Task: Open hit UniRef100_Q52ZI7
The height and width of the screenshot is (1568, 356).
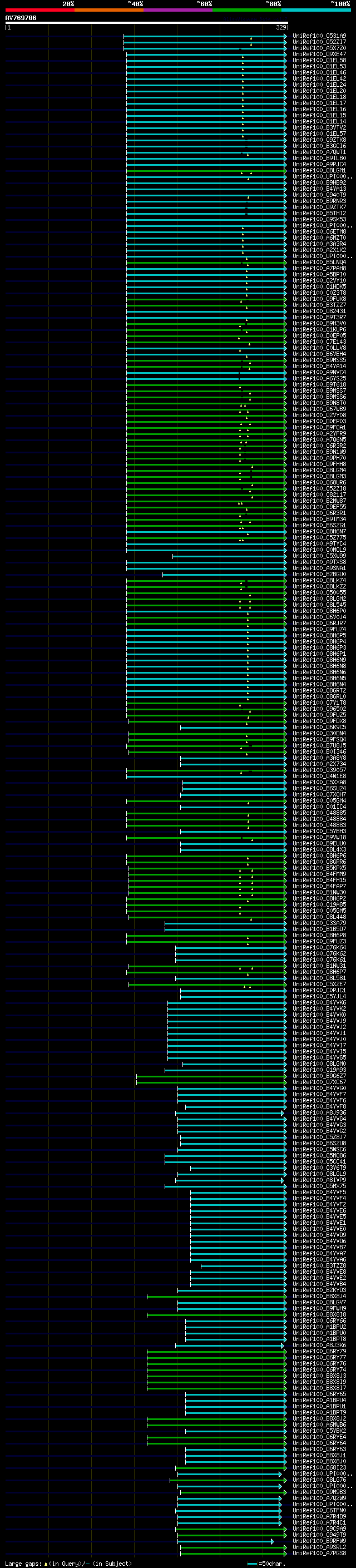Action: point(319,42)
